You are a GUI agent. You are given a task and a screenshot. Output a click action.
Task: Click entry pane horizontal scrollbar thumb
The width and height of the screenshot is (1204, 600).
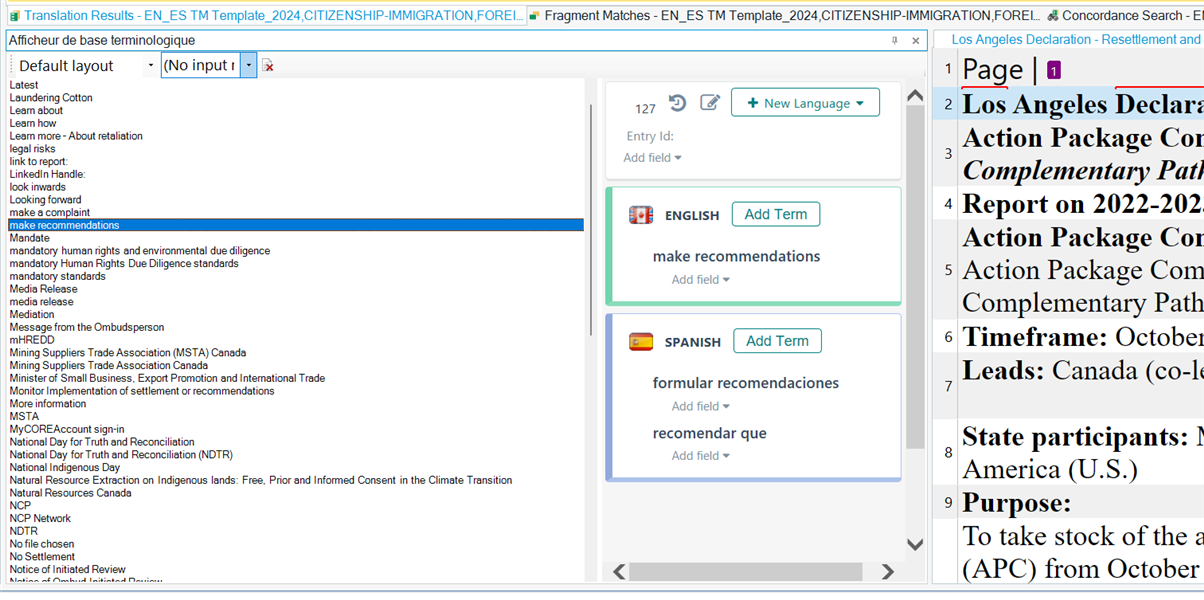745,571
